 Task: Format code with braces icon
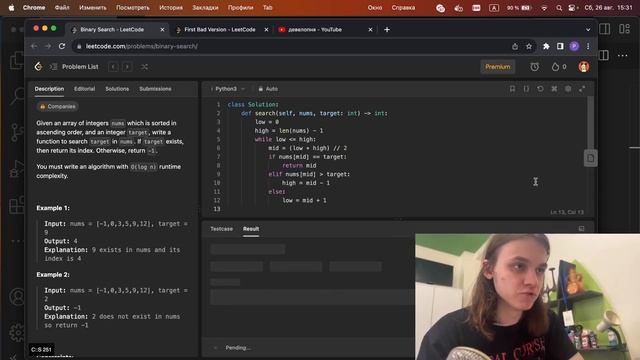pyautogui.click(x=526, y=89)
